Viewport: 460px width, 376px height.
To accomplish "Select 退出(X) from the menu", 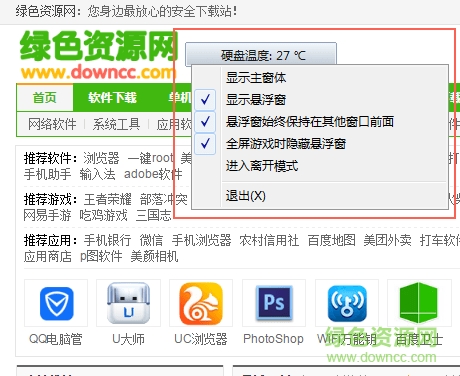I will tap(245, 196).
